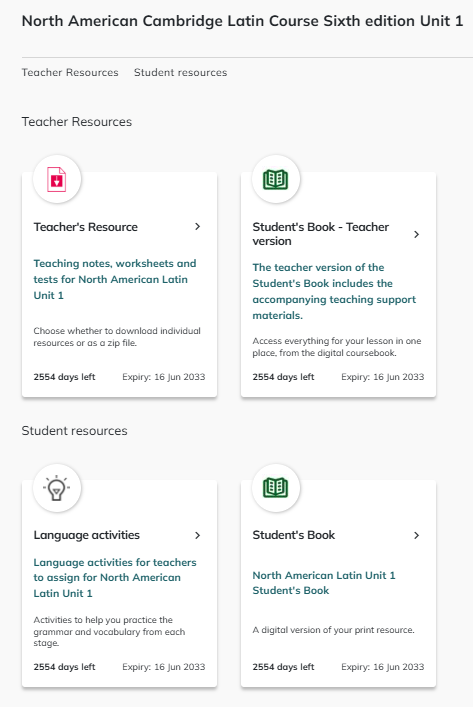Click the expiry date on Language activities card

pos(164,667)
